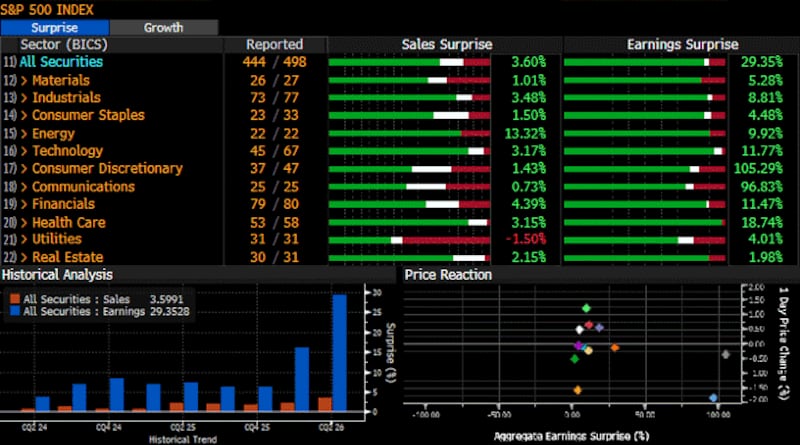Click the 45 / 67 Technology reported count

(274, 151)
